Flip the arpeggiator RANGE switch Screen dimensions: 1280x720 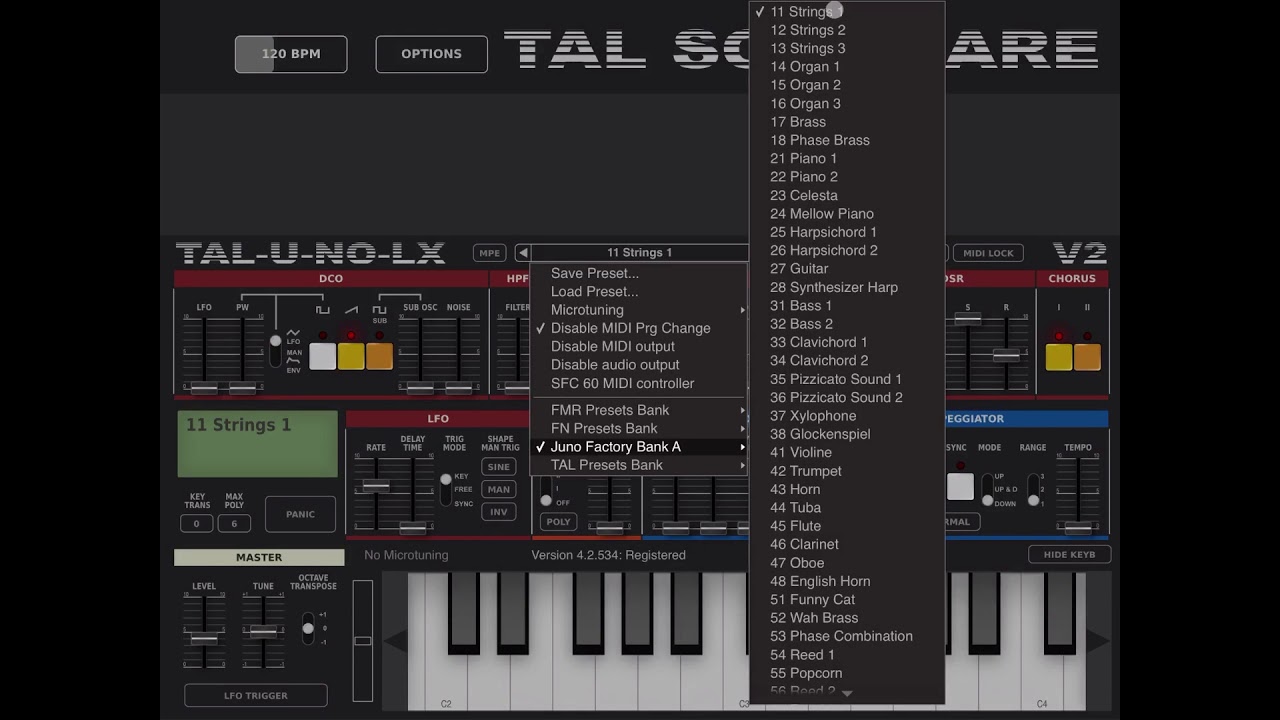(1033, 490)
